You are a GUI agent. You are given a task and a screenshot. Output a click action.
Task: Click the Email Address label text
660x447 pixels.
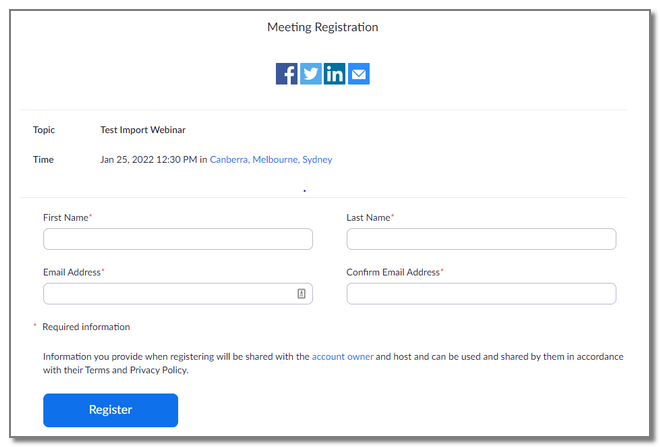tap(72, 272)
